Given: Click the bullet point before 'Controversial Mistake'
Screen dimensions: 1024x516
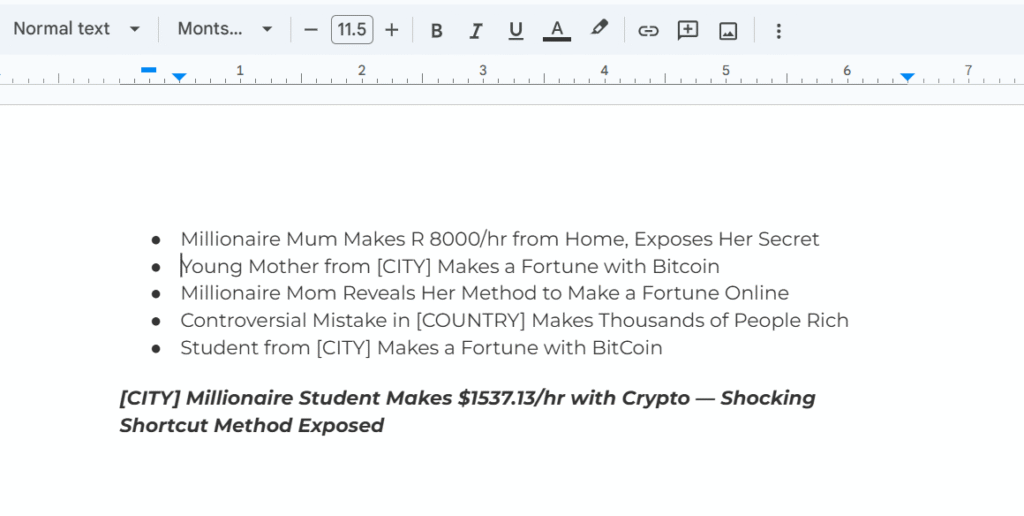Looking at the screenshot, I should pyautogui.click(x=155, y=321).
